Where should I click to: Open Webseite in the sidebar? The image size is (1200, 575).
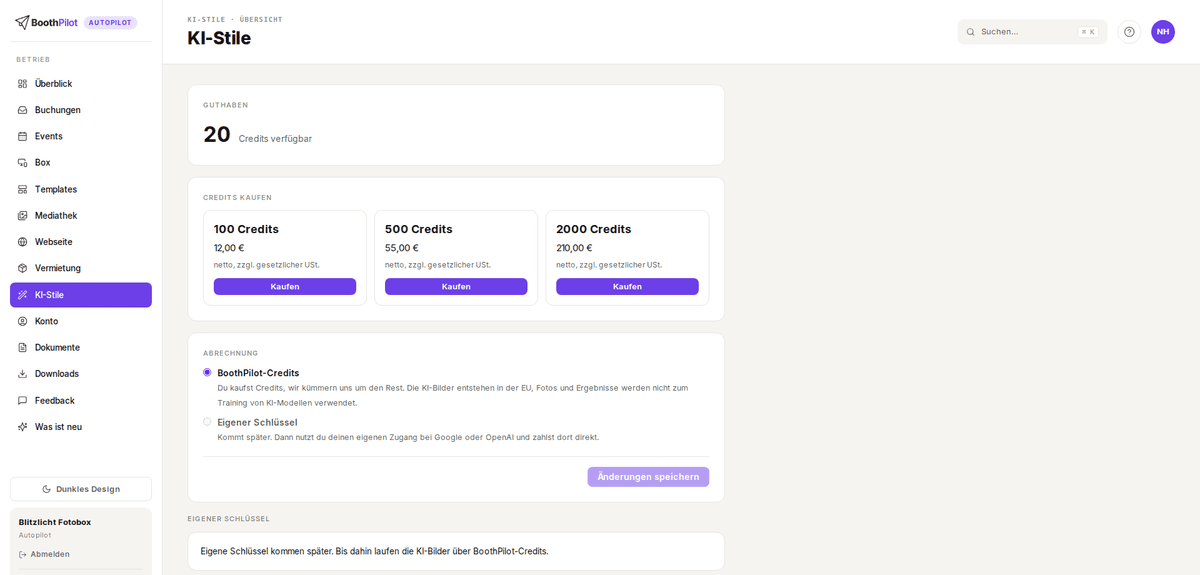point(81,242)
